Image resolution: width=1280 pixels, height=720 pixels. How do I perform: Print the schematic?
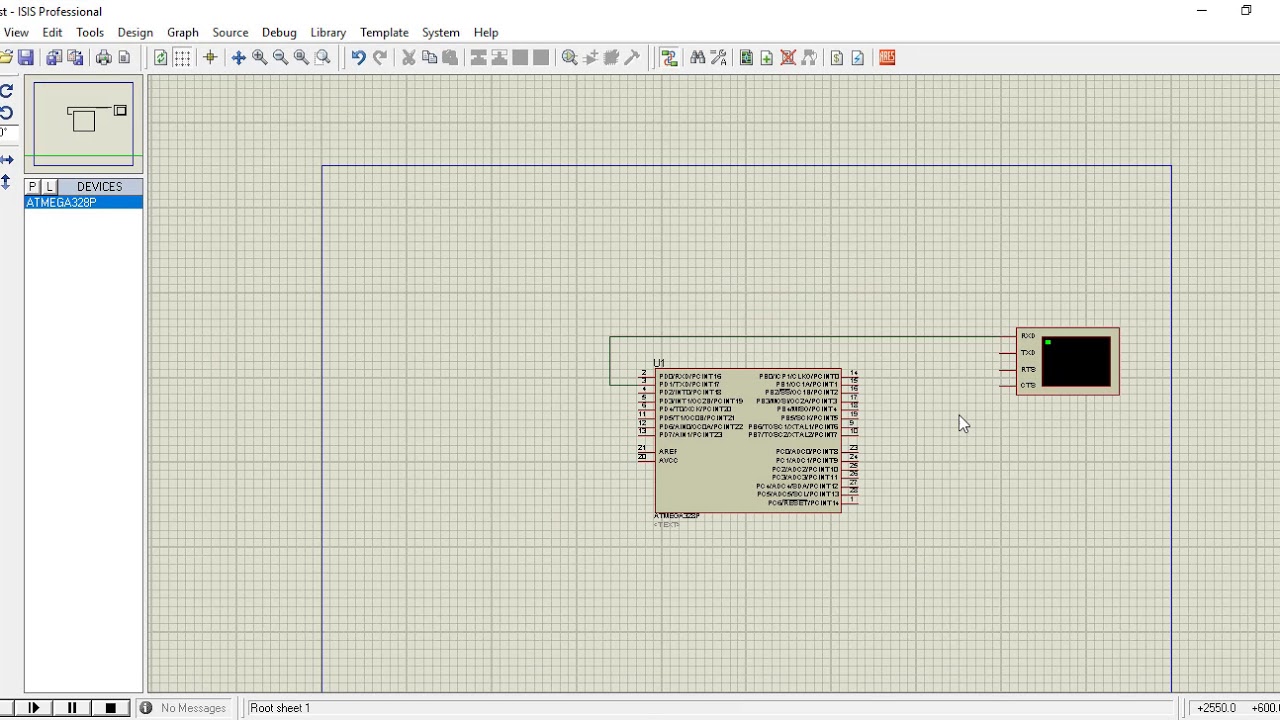(103, 58)
